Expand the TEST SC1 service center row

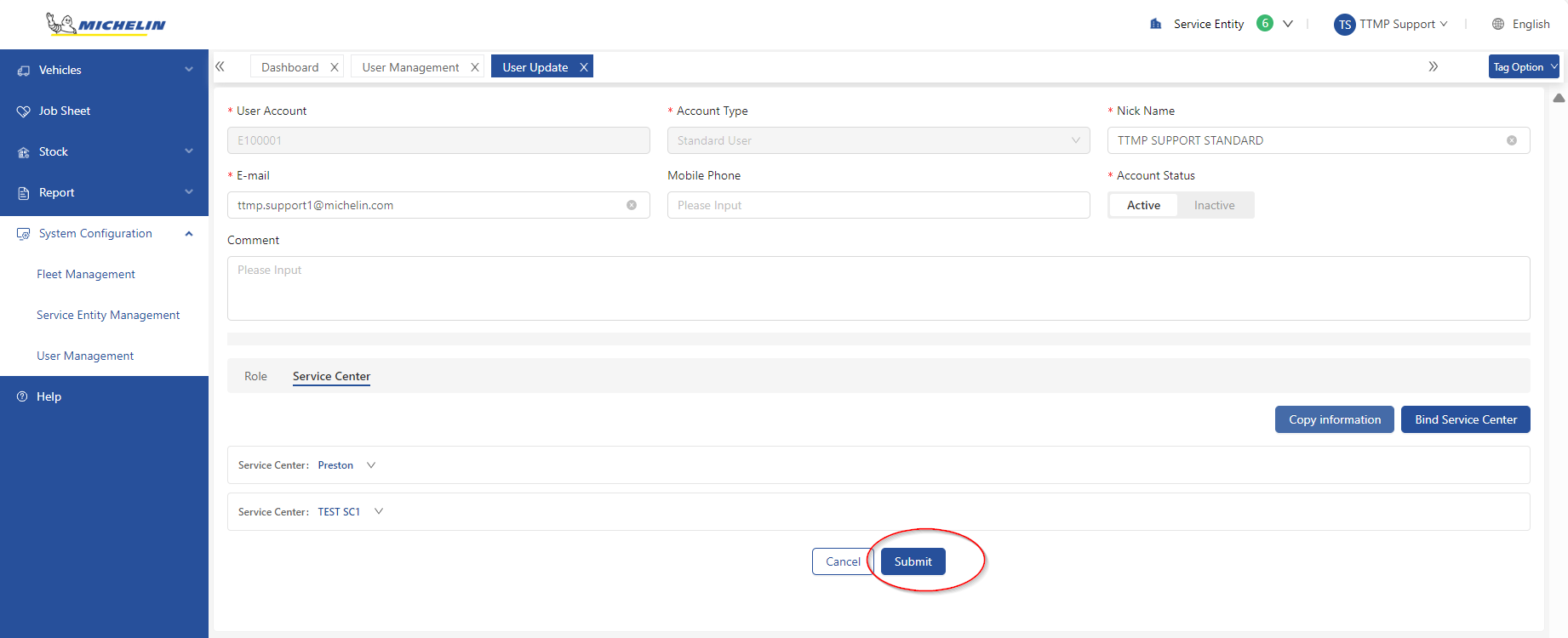coord(379,511)
